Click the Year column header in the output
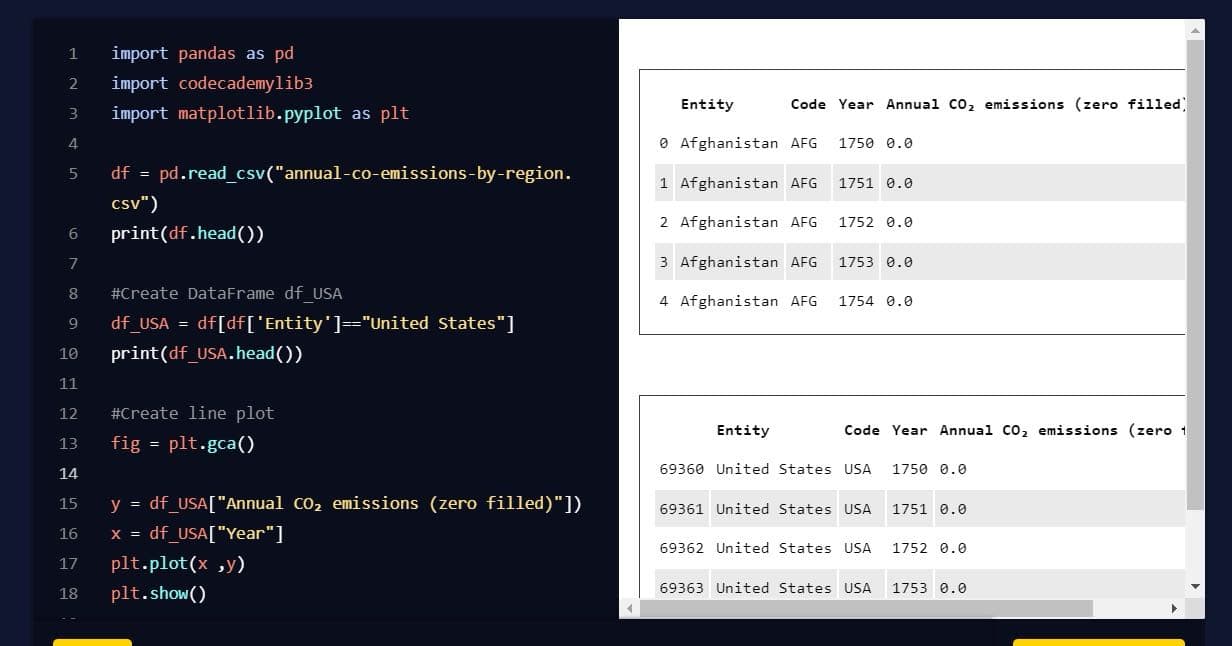The image size is (1232, 646). (x=856, y=104)
